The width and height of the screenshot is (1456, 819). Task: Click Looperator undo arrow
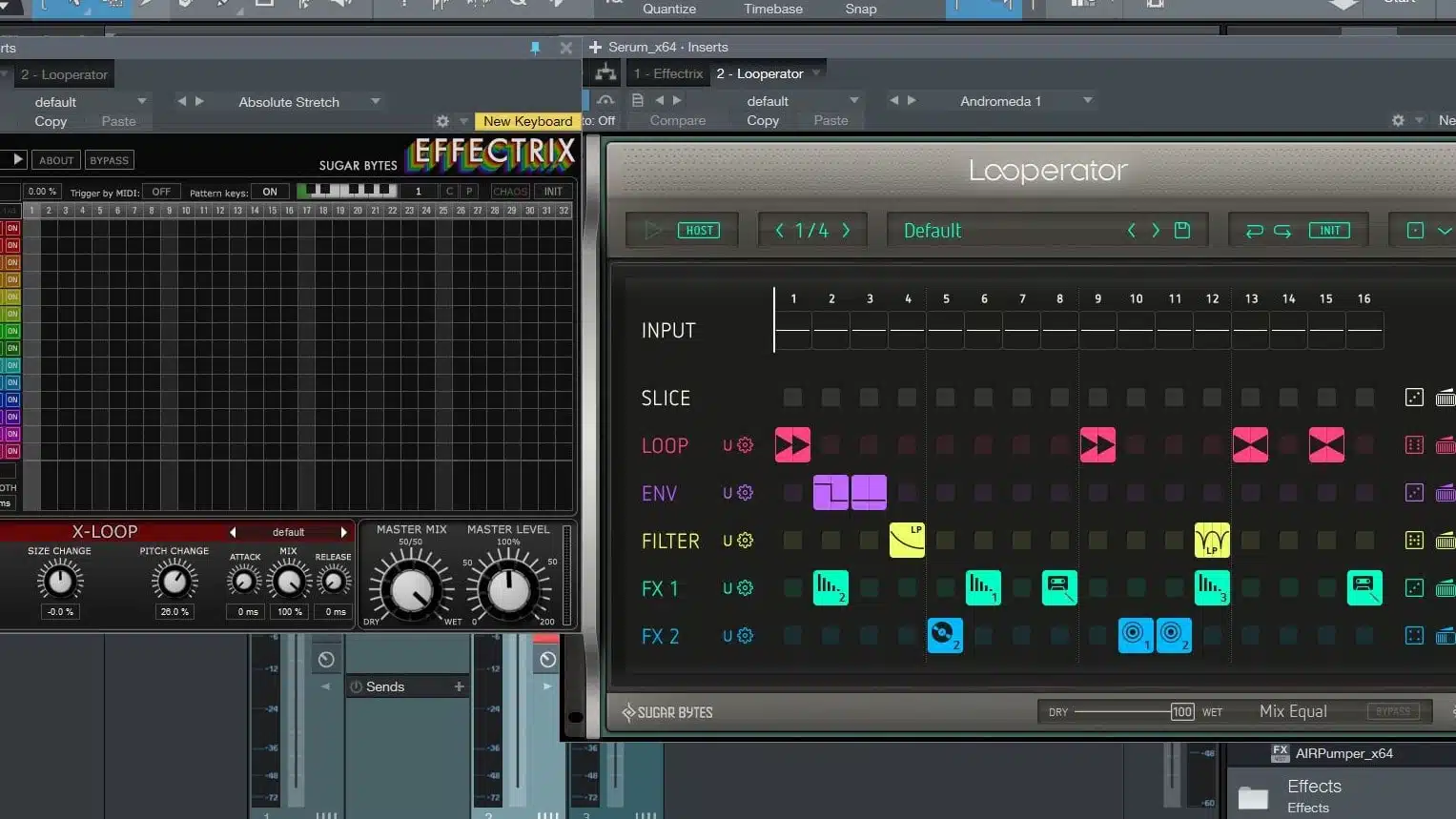pyautogui.click(x=1255, y=231)
